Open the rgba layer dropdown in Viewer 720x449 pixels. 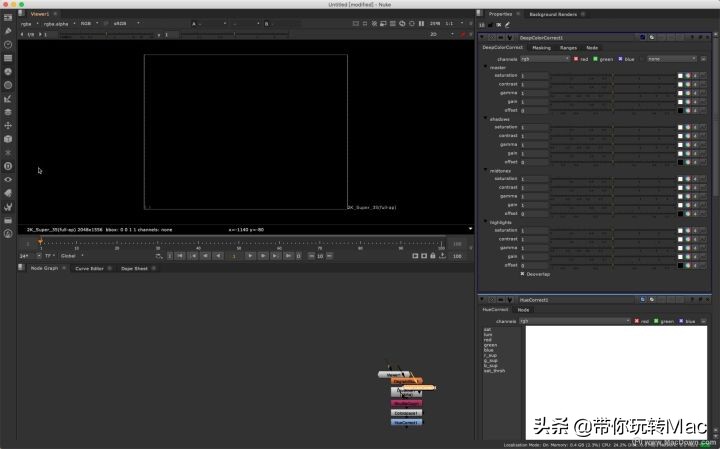click(x=28, y=23)
